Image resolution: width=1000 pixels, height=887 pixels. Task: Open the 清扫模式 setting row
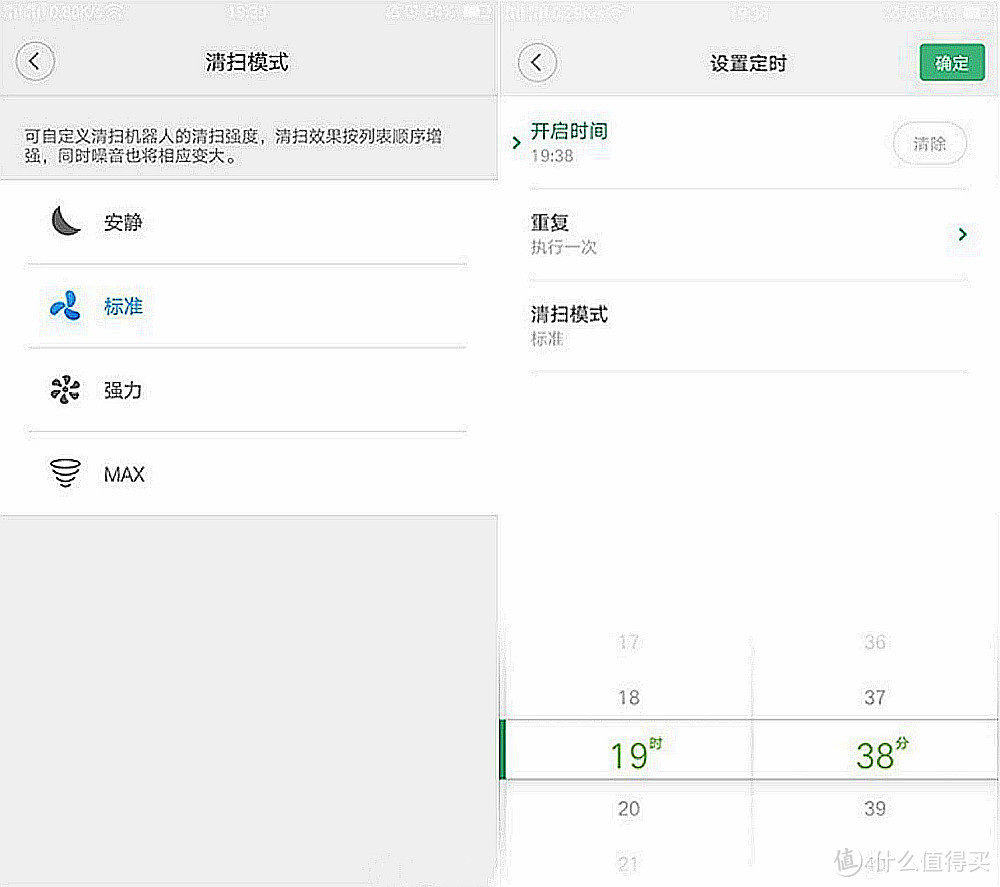coord(749,326)
